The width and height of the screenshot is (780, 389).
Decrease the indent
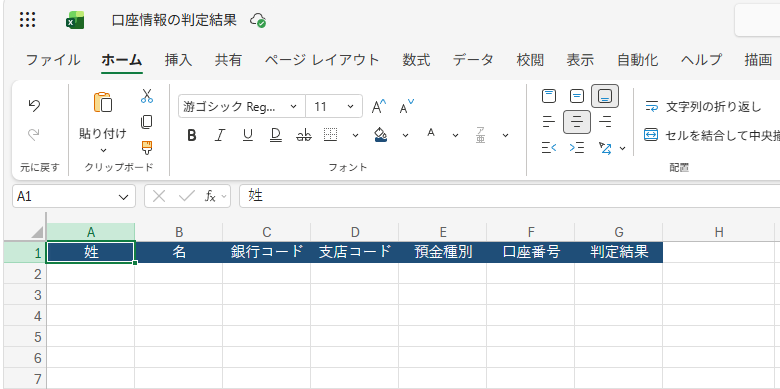[549, 148]
